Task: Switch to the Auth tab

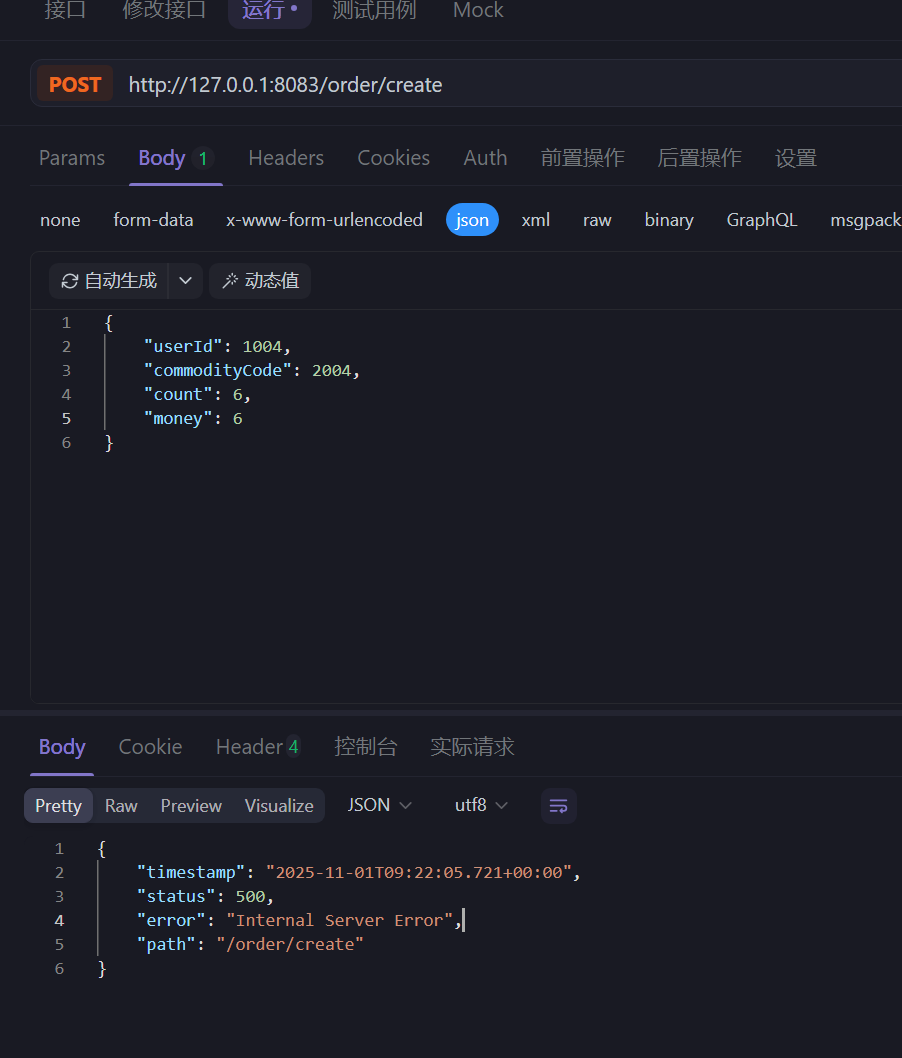Action: tap(485, 157)
